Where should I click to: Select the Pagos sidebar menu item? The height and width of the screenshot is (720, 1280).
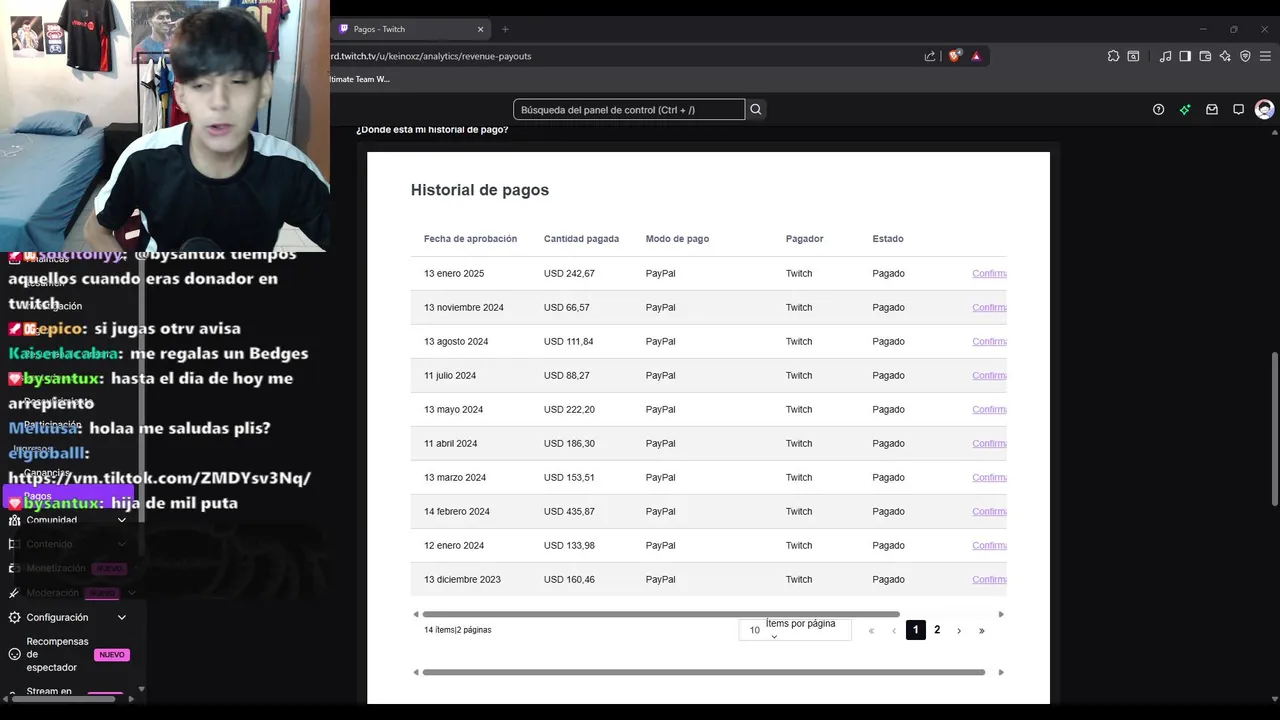pyautogui.click(x=68, y=496)
